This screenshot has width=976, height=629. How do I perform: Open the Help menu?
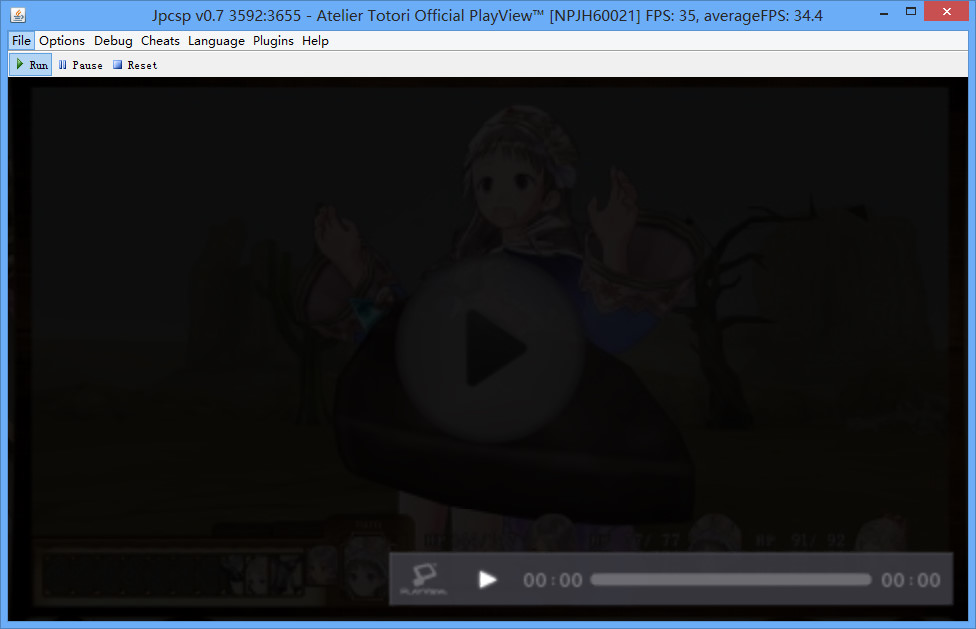click(315, 40)
